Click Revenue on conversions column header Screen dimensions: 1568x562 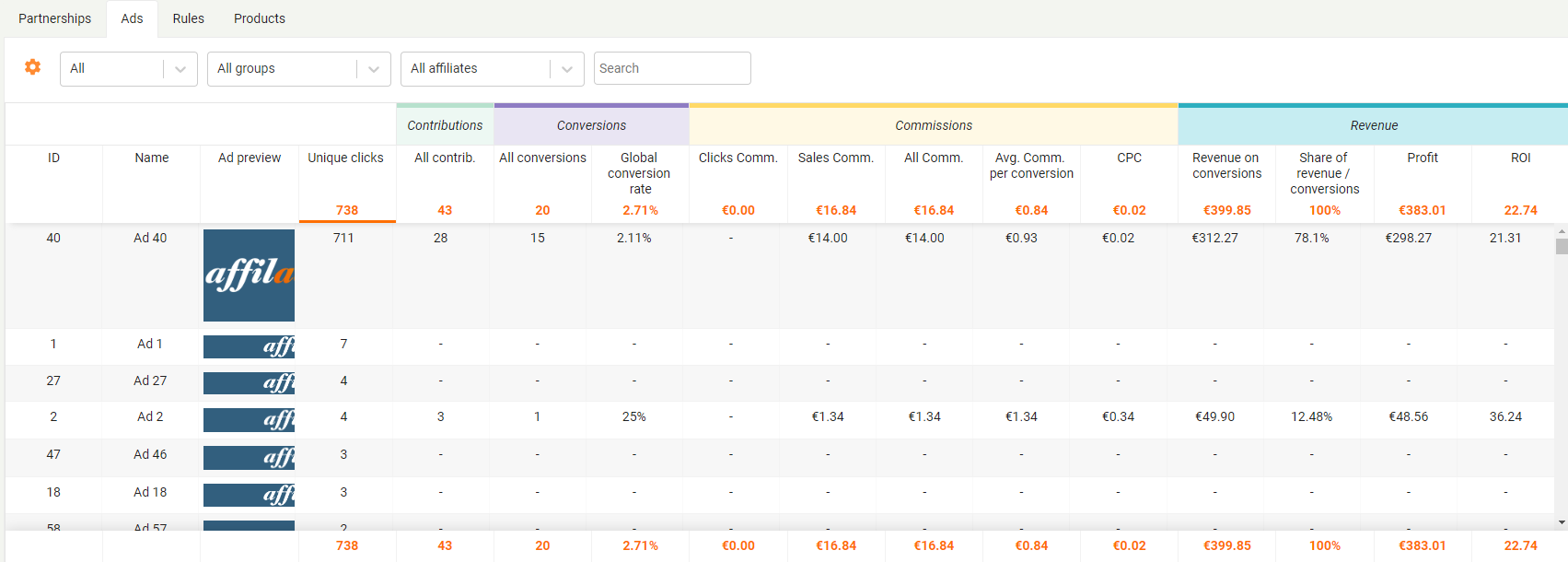(x=1226, y=166)
